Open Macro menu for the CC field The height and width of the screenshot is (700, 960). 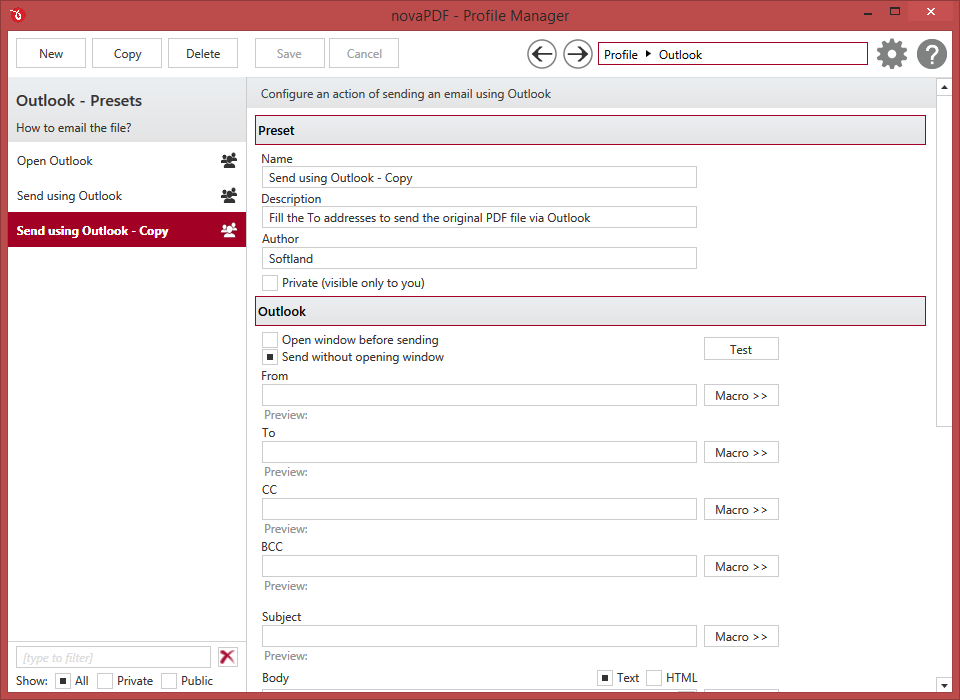[x=741, y=510]
